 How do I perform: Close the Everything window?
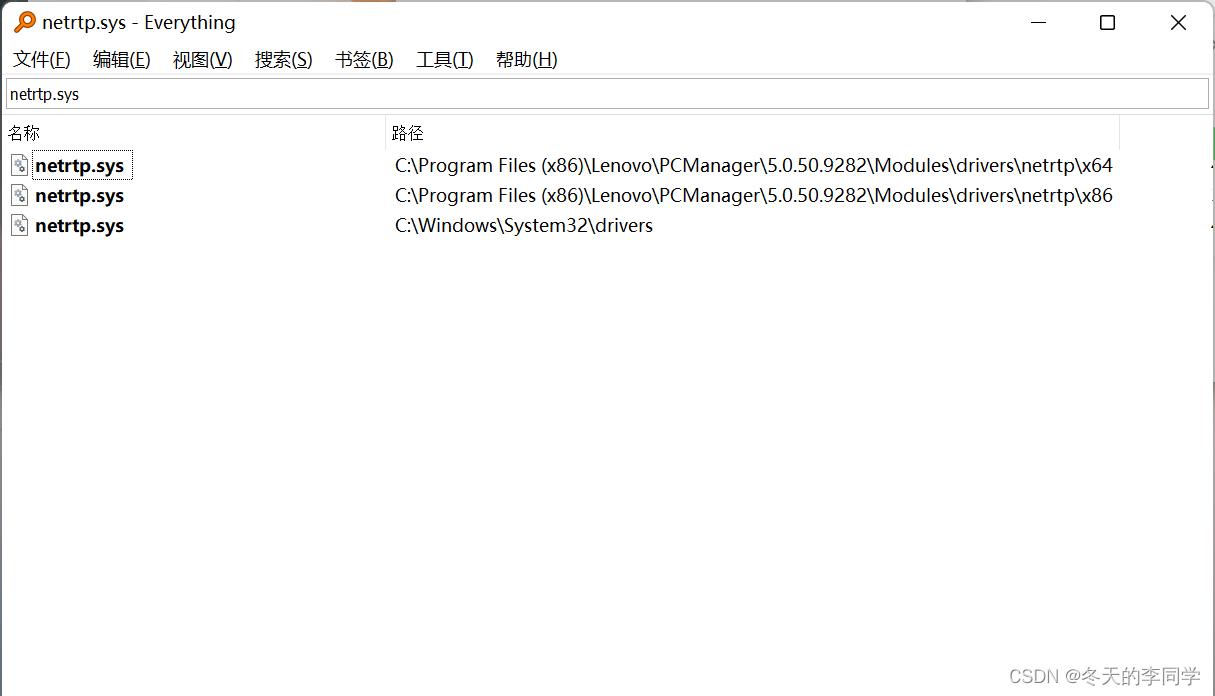coord(1178,22)
